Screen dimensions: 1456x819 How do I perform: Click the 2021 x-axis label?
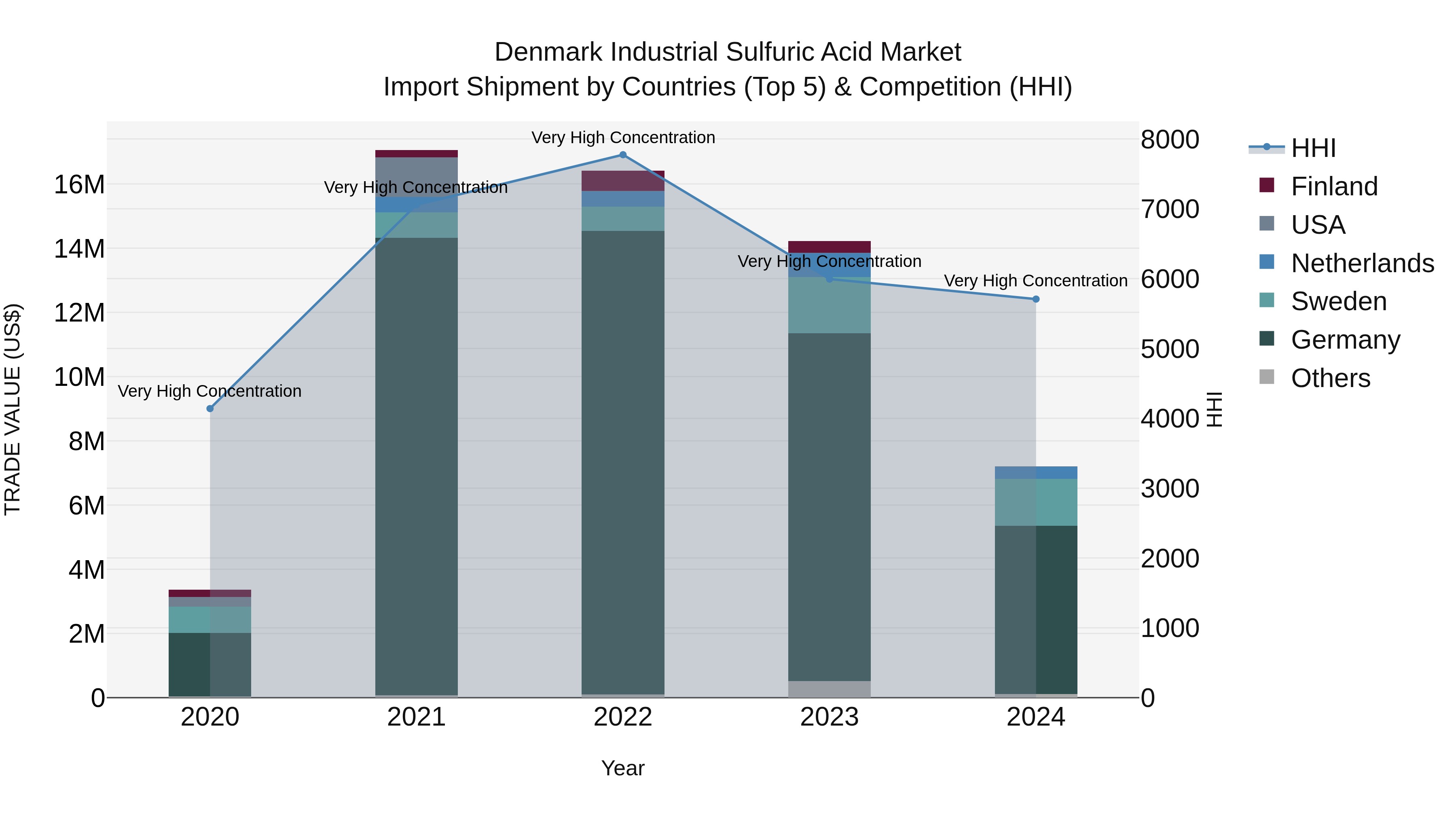(x=417, y=717)
